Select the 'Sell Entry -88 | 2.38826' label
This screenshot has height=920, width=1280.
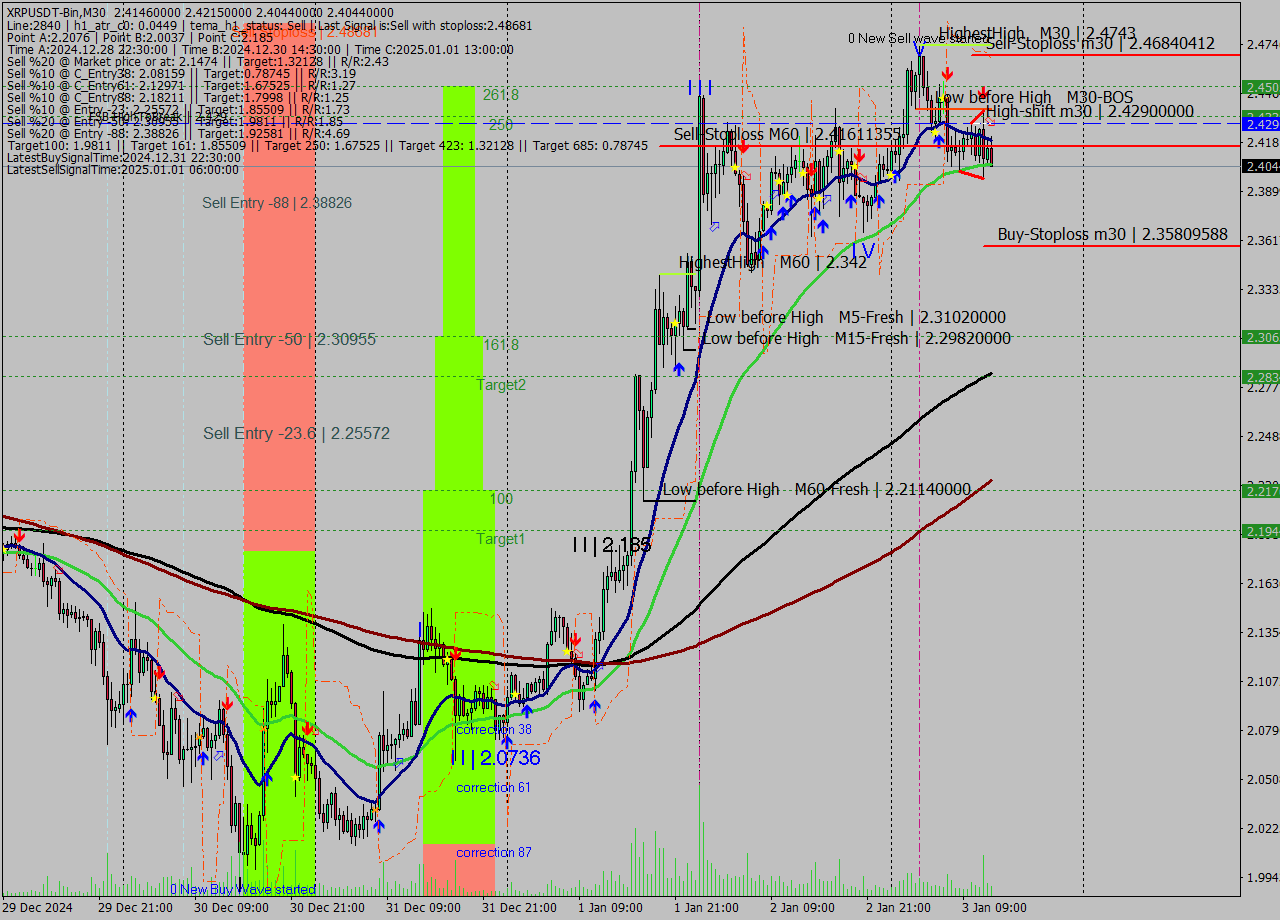click(277, 203)
